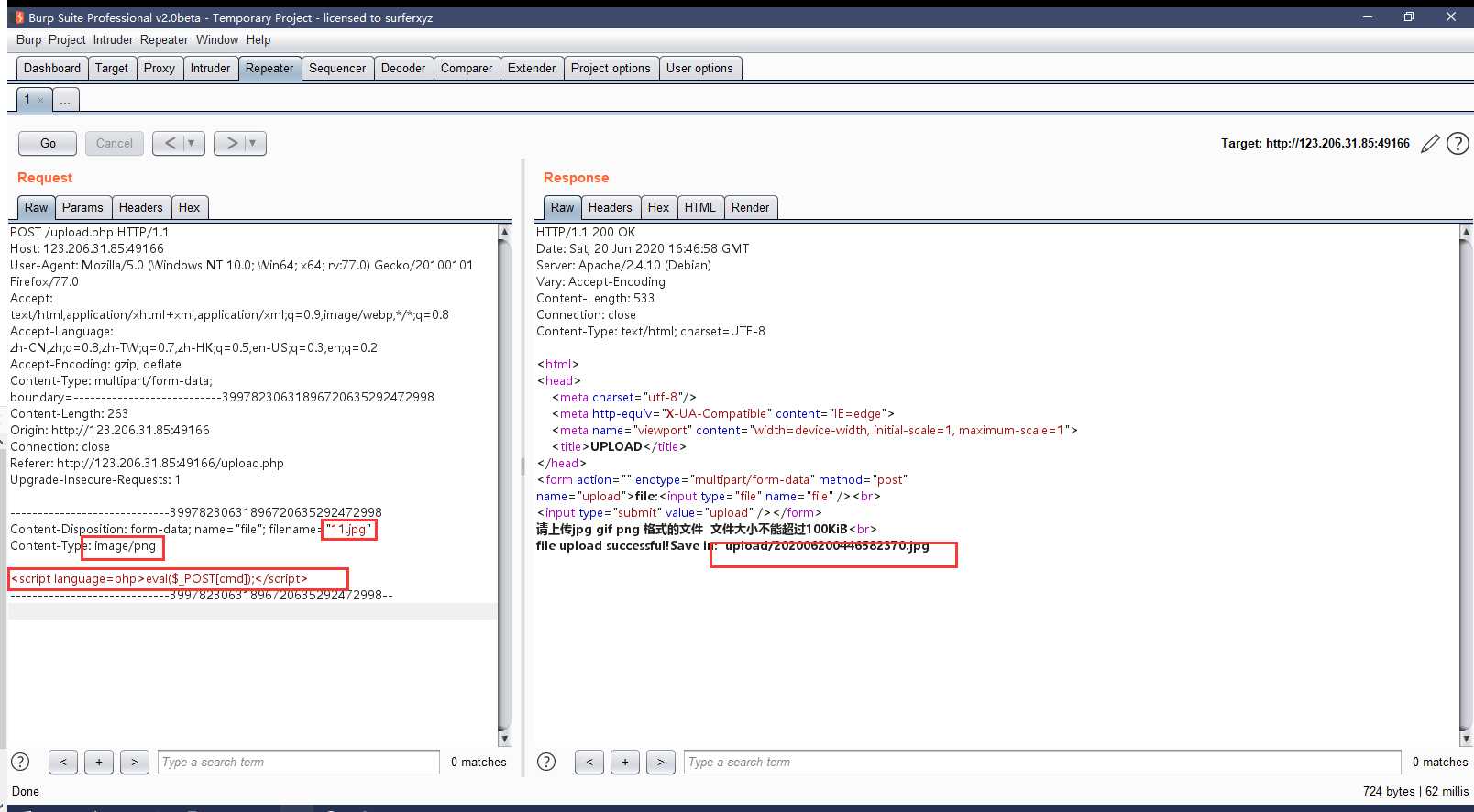The height and width of the screenshot is (812, 1474).
Task: Close Repeater tab 1 with the x
Action: pos(40,100)
